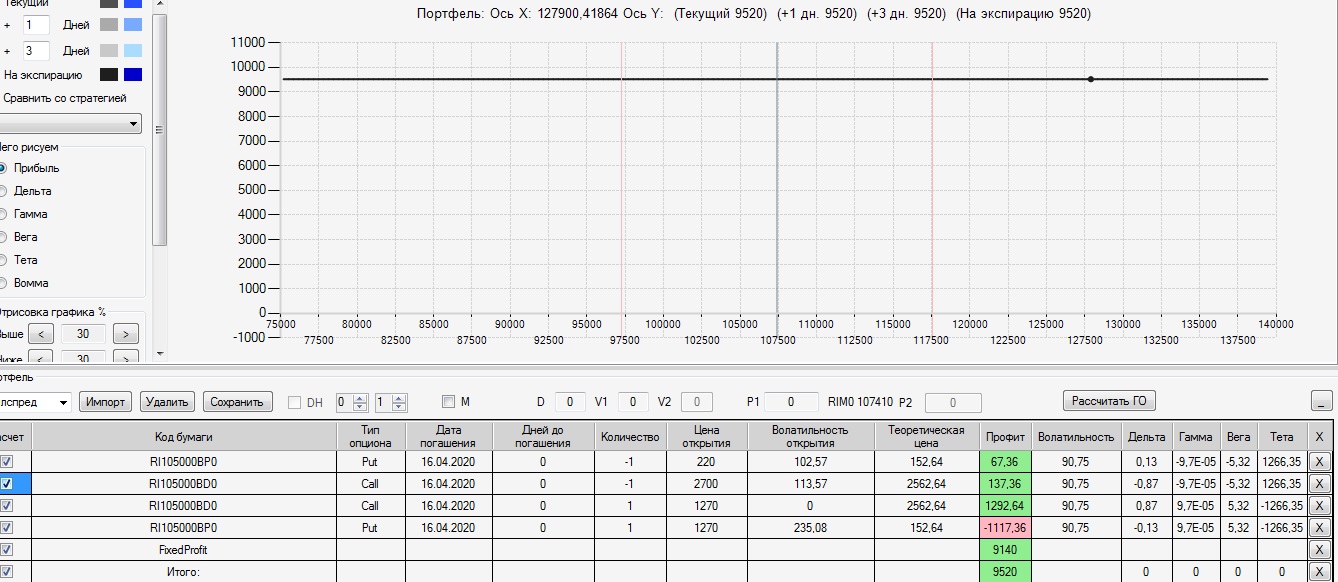This screenshot has width=1338, height=582.
Task: Click the Сохранить button
Action: point(238,402)
